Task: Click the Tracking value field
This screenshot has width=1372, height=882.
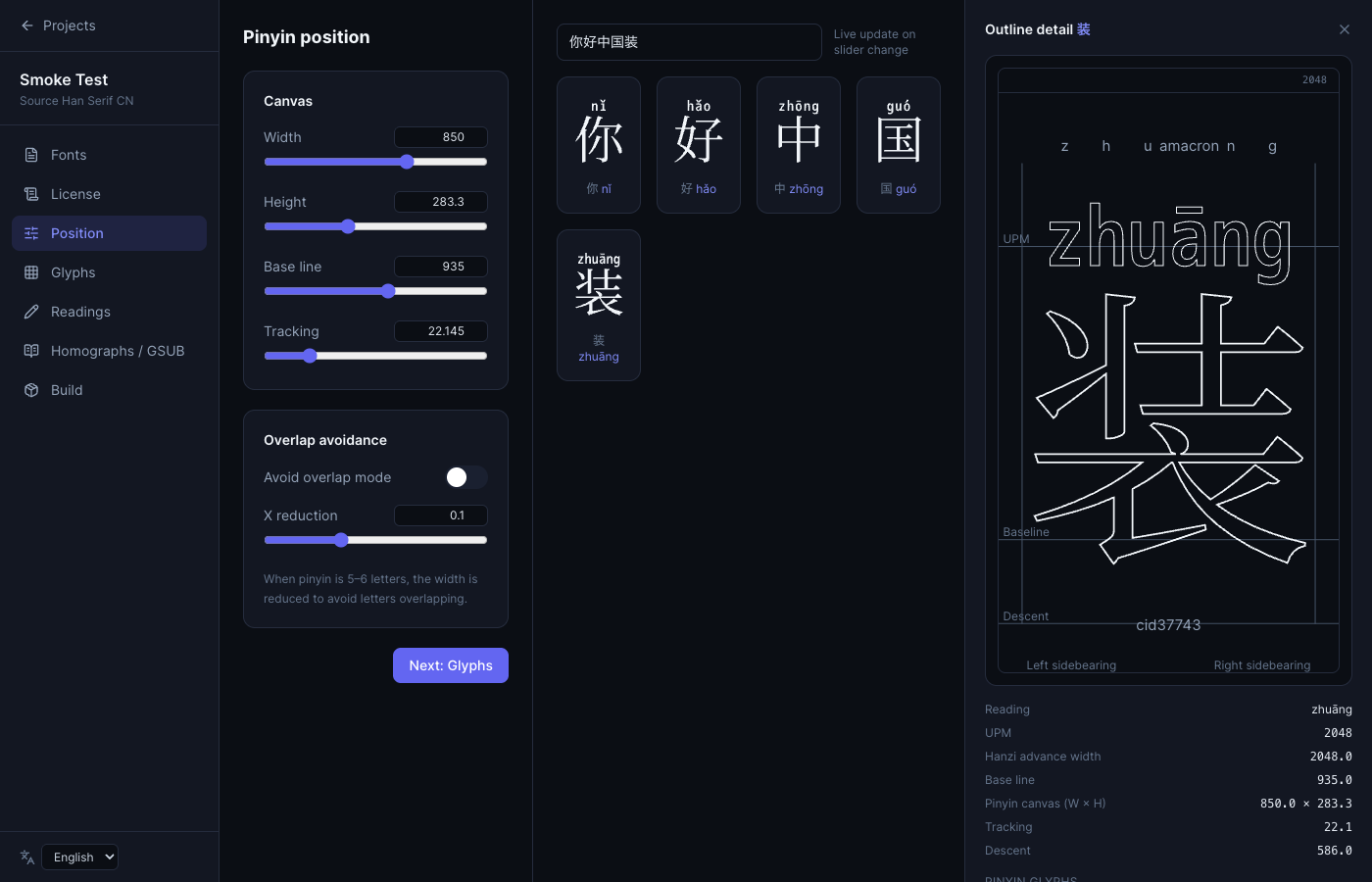Action: (x=441, y=331)
